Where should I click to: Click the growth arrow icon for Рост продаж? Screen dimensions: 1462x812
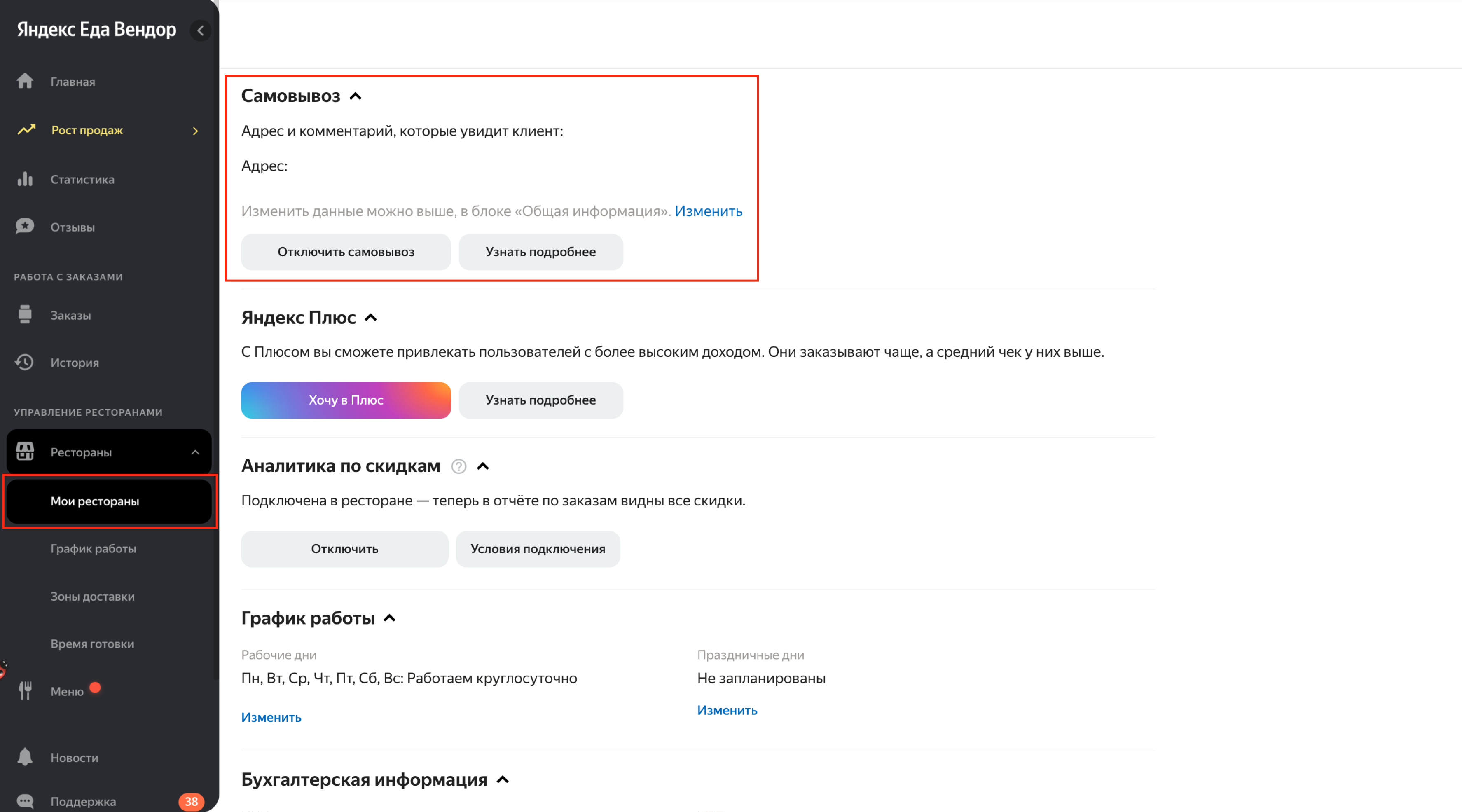tap(26, 130)
